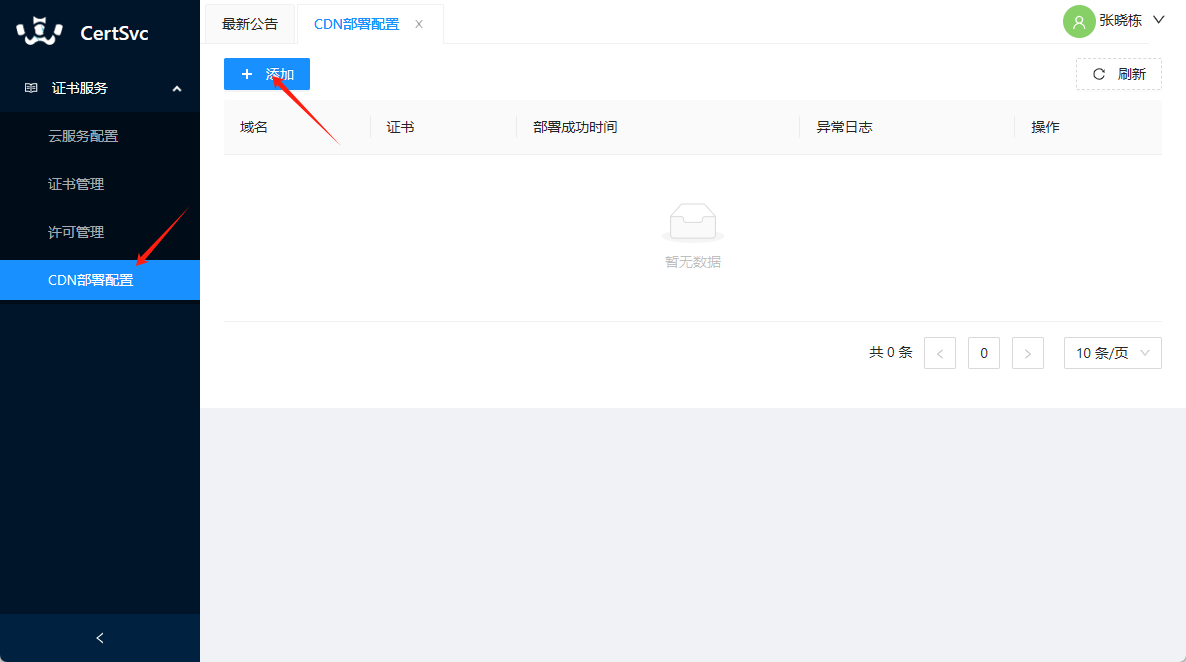Click the CertSvc panda logo icon
Image resolution: width=1186 pixels, height=662 pixels.
coord(37,31)
